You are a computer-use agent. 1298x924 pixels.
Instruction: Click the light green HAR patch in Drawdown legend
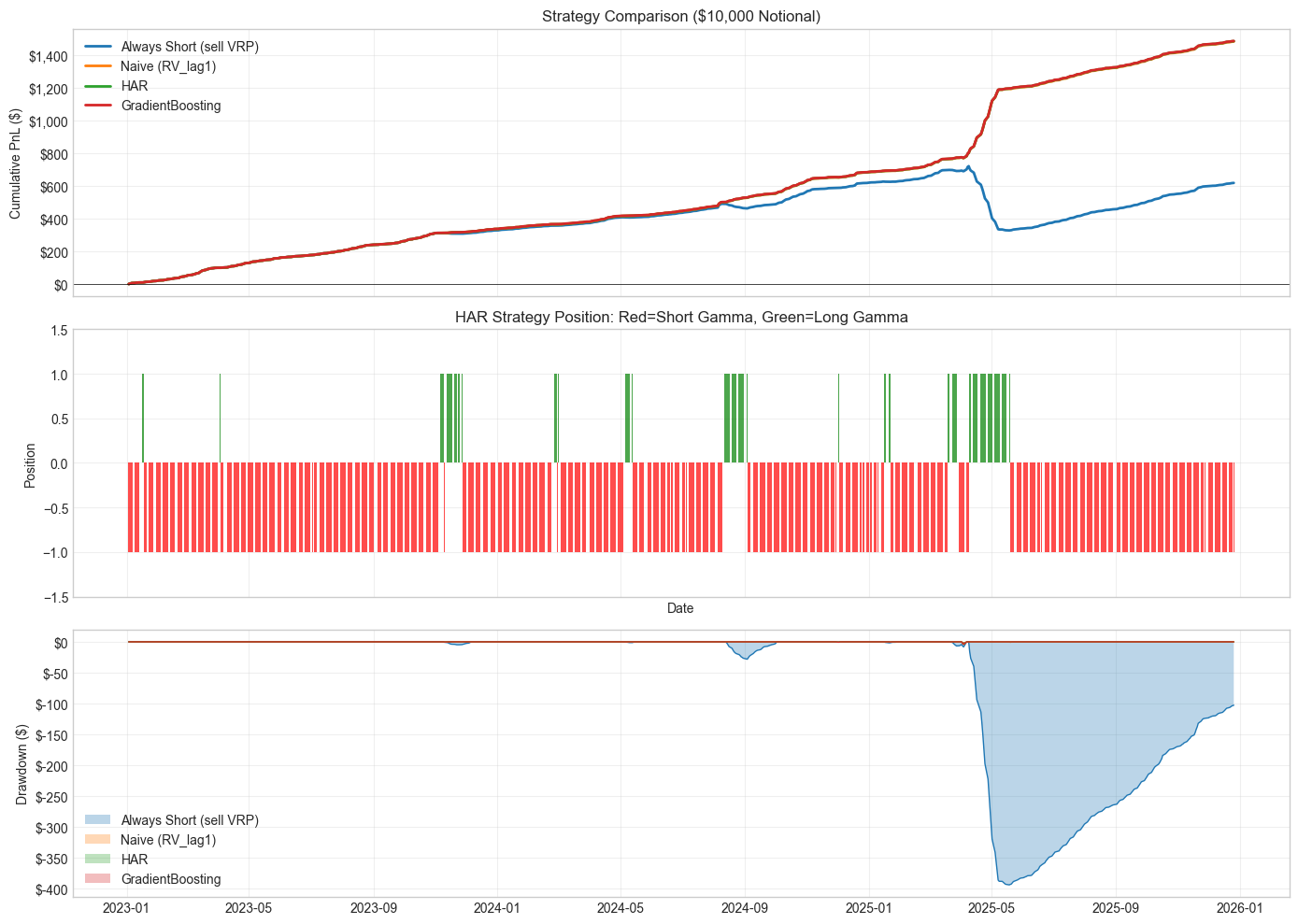click(x=97, y=860)
